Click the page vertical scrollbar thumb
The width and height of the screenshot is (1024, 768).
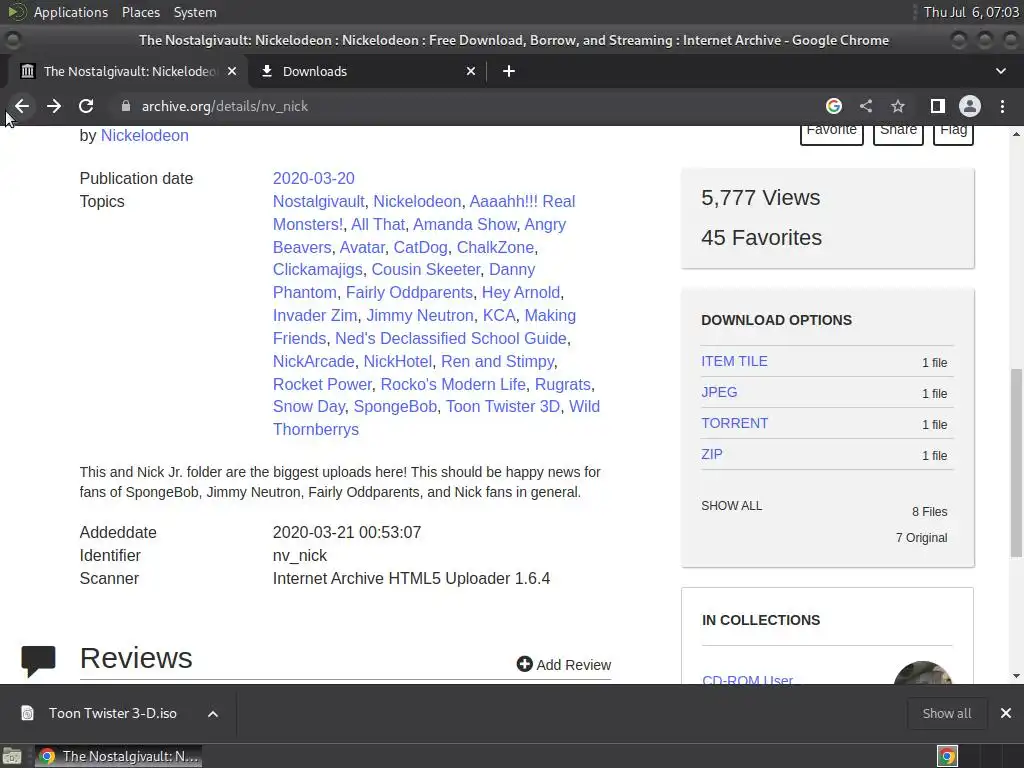[1016, 462]
